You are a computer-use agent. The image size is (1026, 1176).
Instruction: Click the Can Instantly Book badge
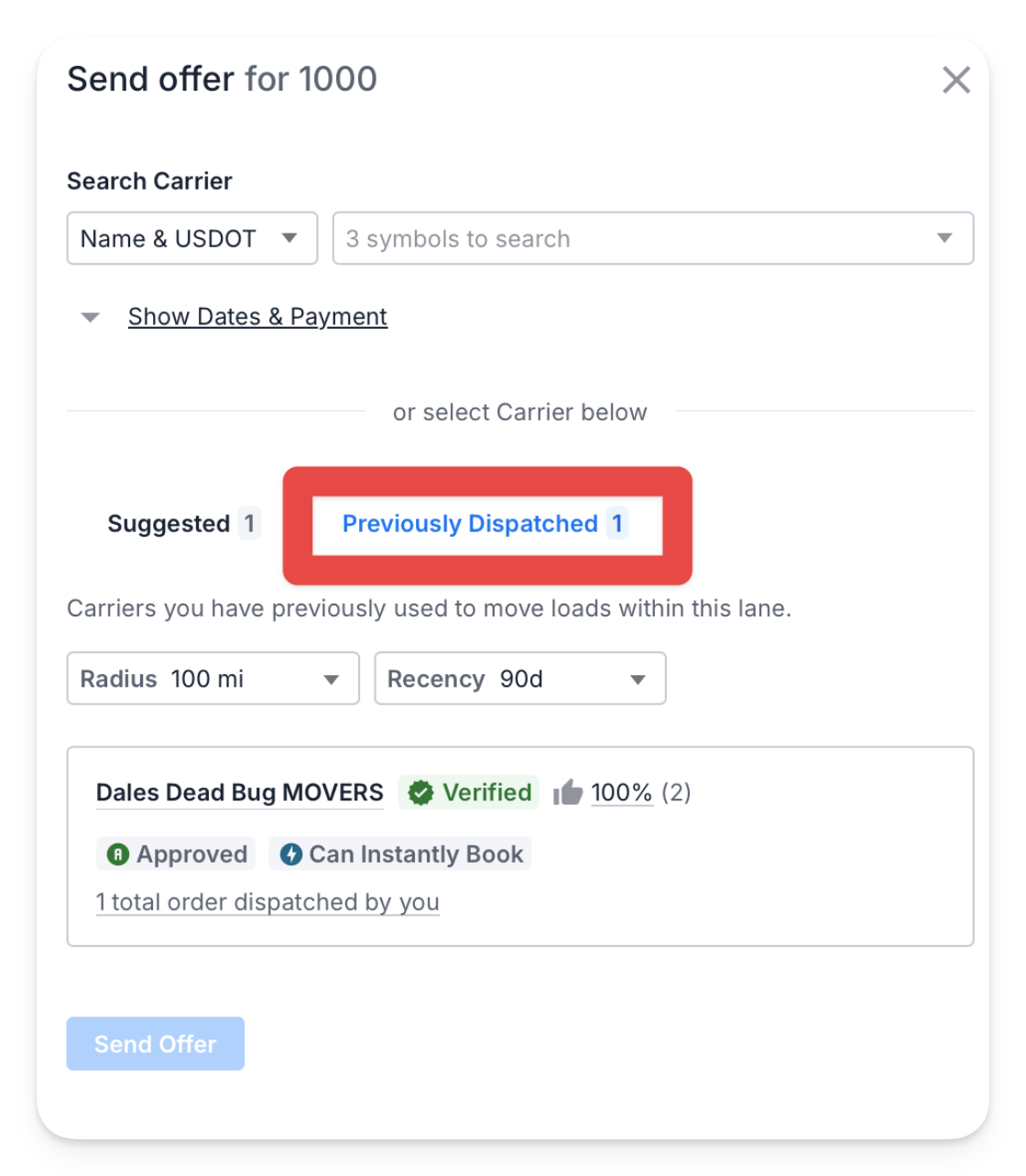[x=400, y=855]
